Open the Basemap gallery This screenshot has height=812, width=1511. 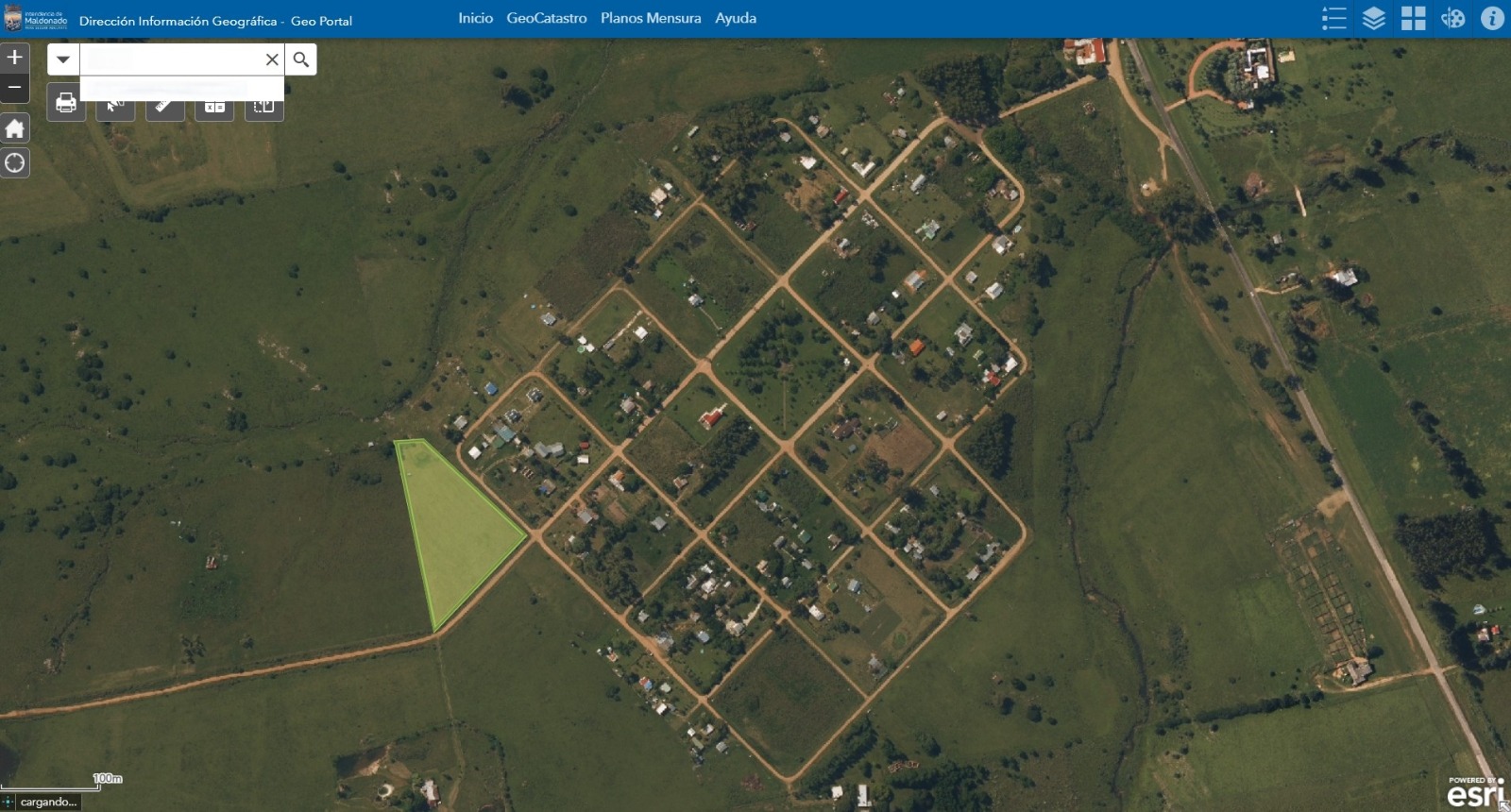click(1413, 18)
